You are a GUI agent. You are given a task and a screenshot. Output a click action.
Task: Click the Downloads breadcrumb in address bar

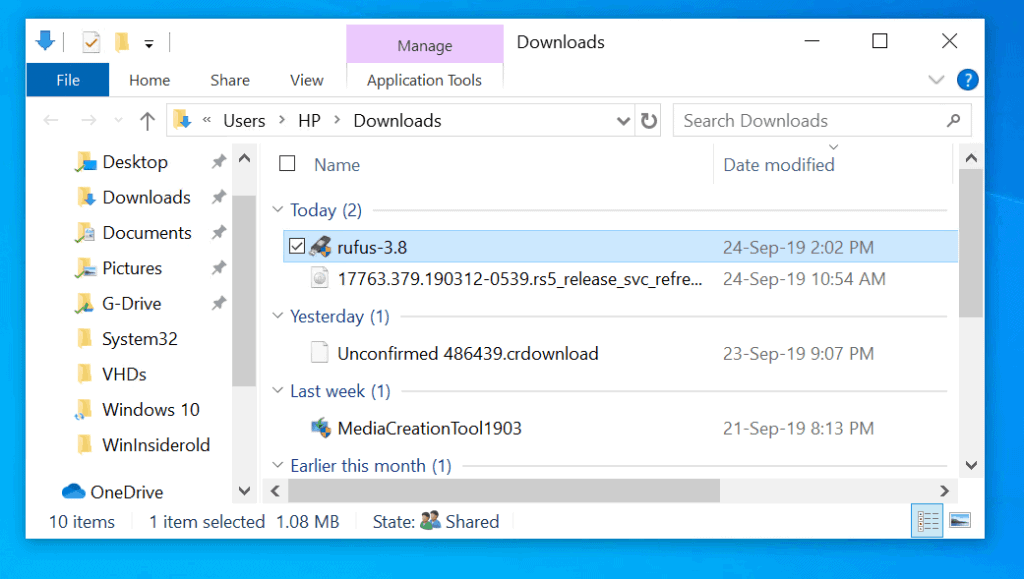click(397, 121)
